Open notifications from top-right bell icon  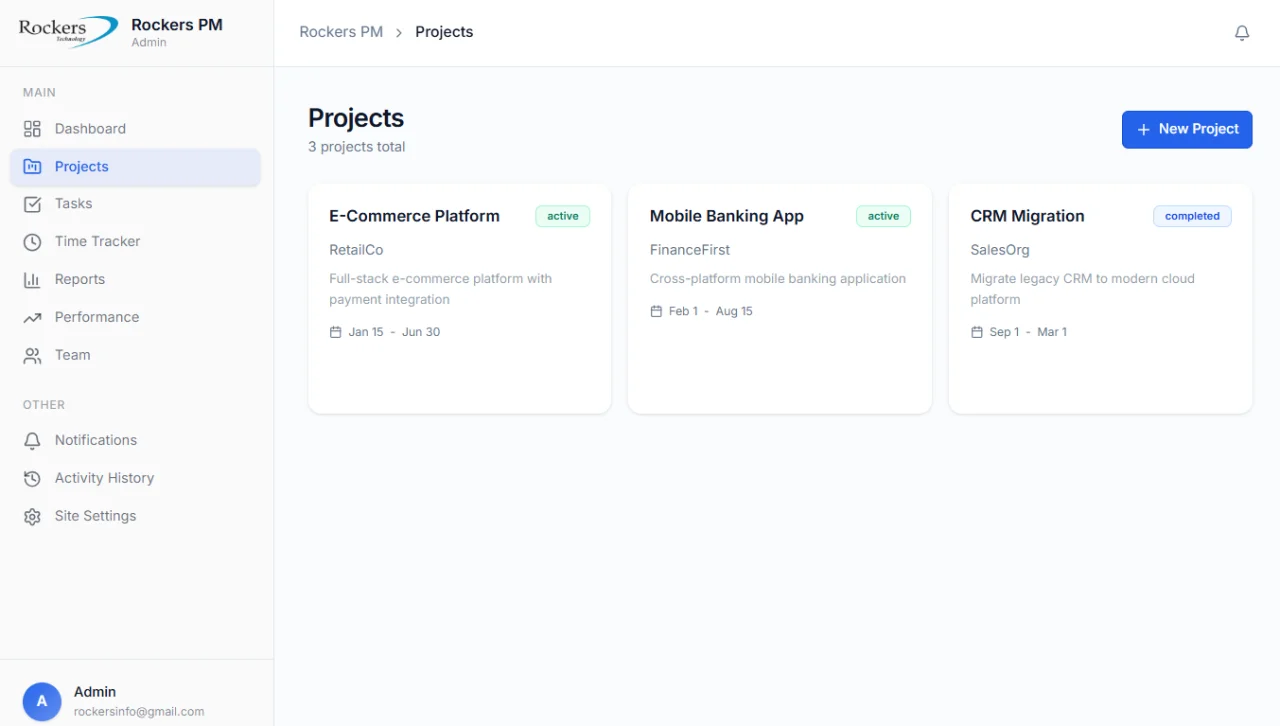[x=1242, y=33]
